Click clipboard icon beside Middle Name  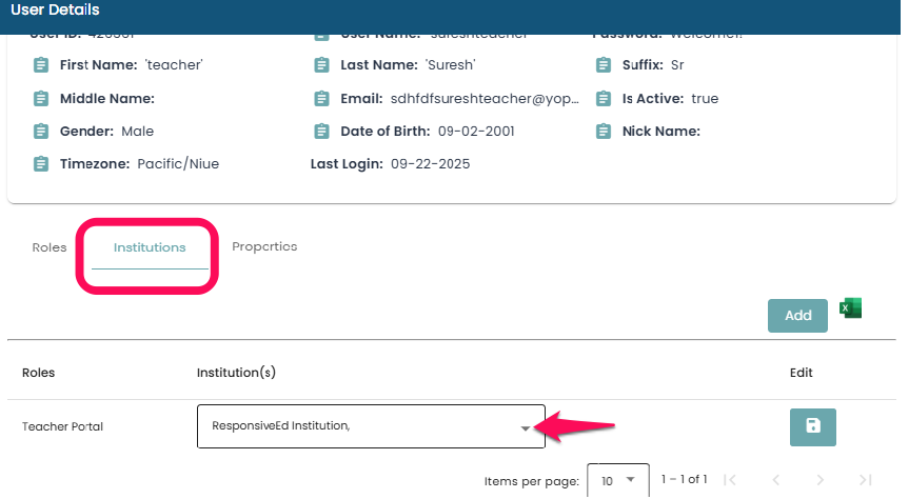point(40,99)
